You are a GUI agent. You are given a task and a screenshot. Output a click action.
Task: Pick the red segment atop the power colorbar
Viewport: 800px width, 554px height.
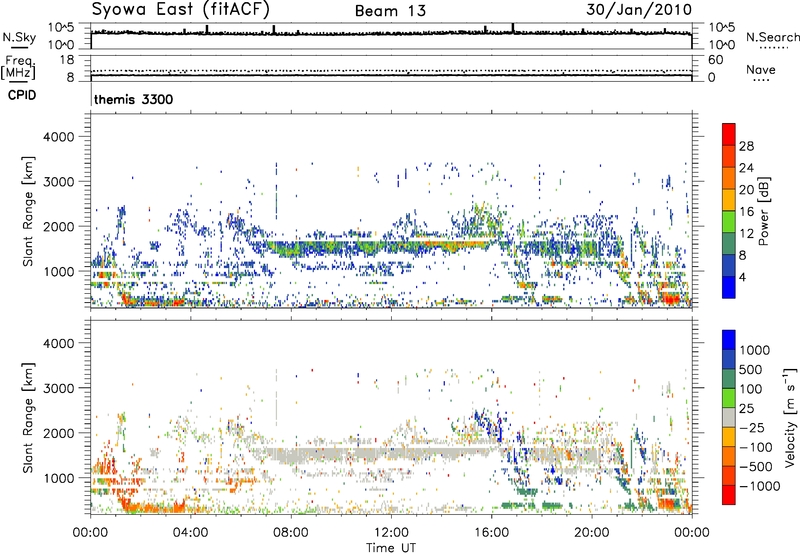[x=729, y=134]
